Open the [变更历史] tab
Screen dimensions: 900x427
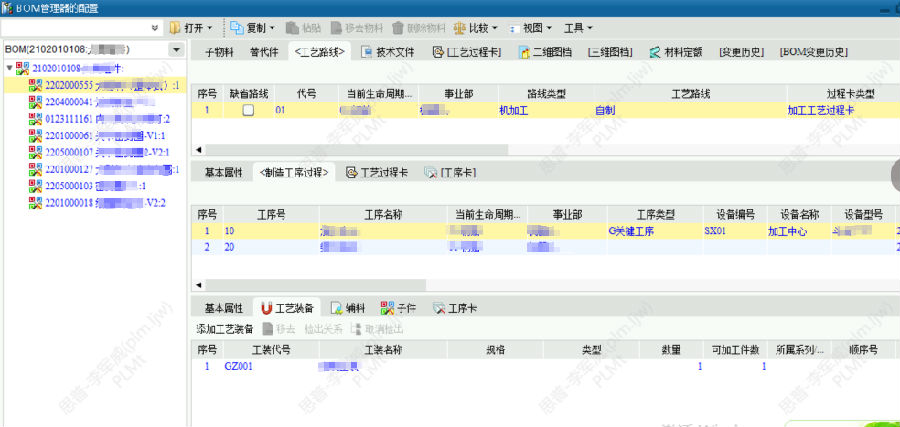coord(741,52)
